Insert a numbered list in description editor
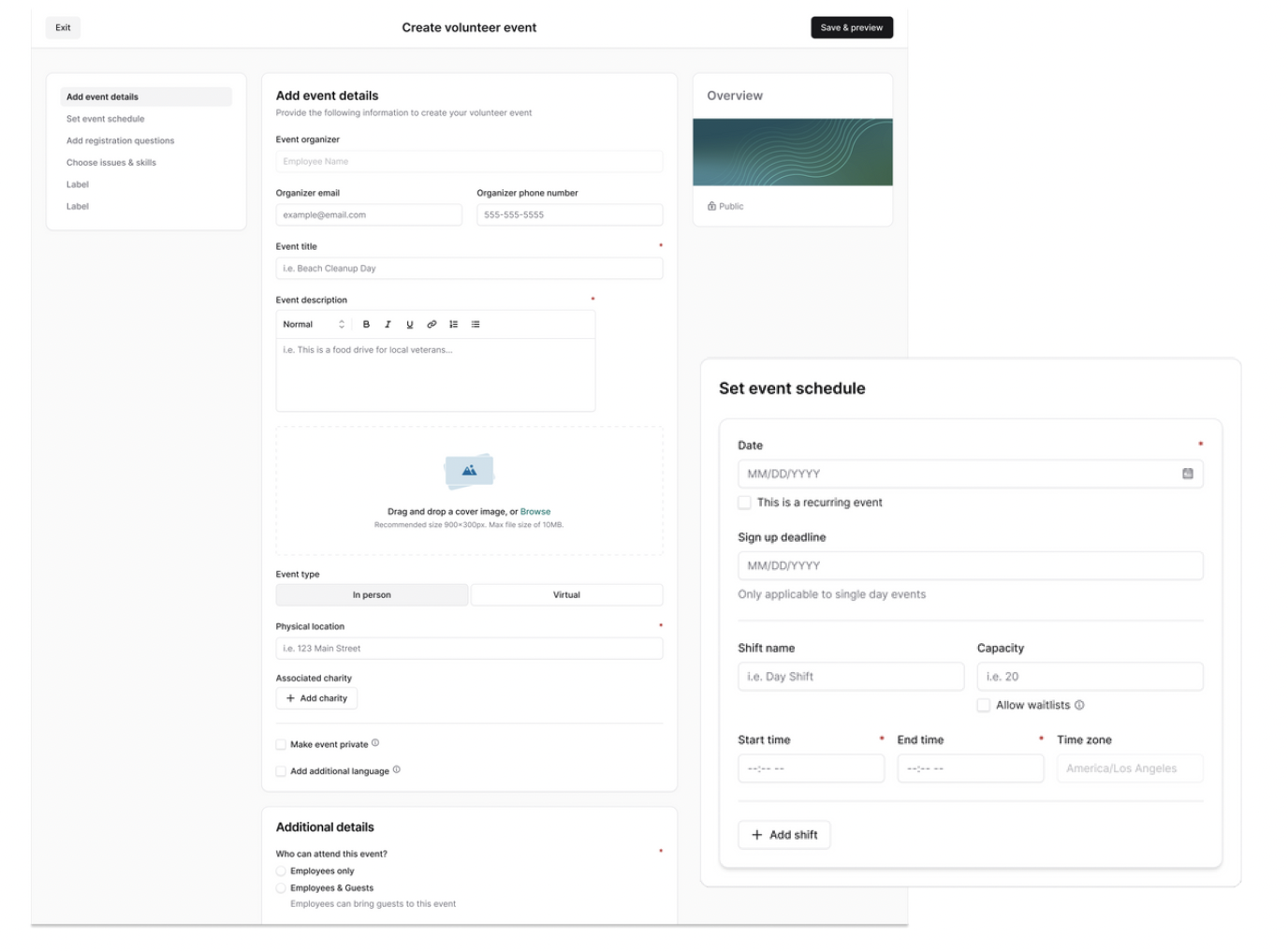The image size is (1288, 951). tap(453, 325)
